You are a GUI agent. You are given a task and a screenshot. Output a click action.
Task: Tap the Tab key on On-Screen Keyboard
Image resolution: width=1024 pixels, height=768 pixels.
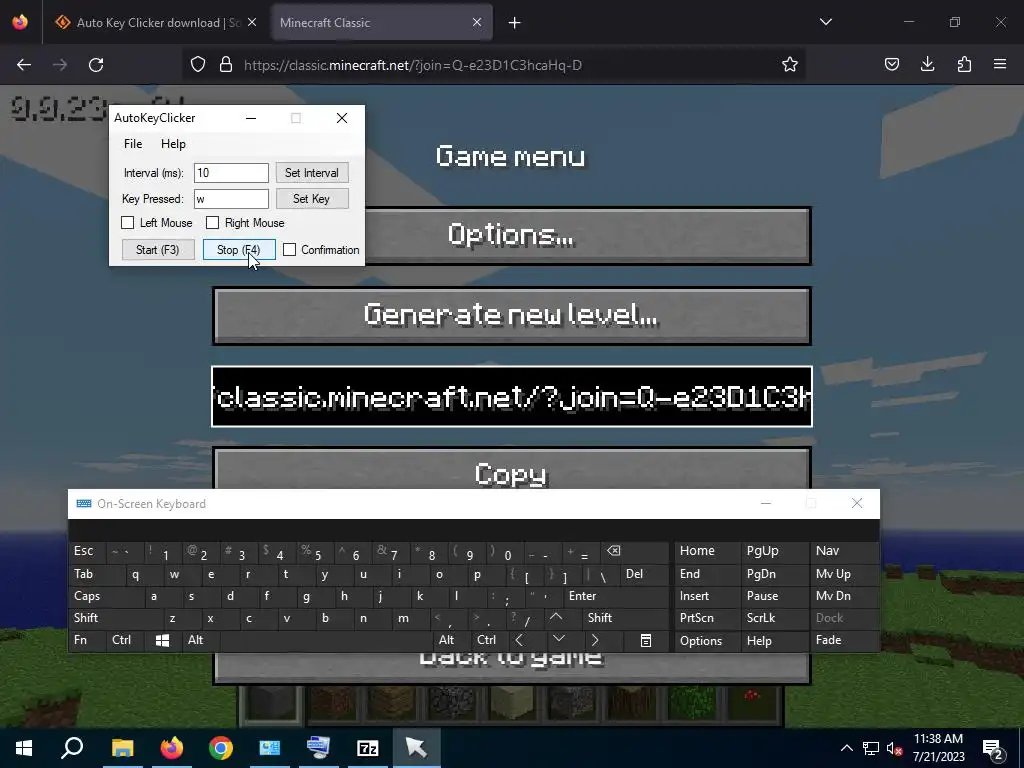pos(96,575)
